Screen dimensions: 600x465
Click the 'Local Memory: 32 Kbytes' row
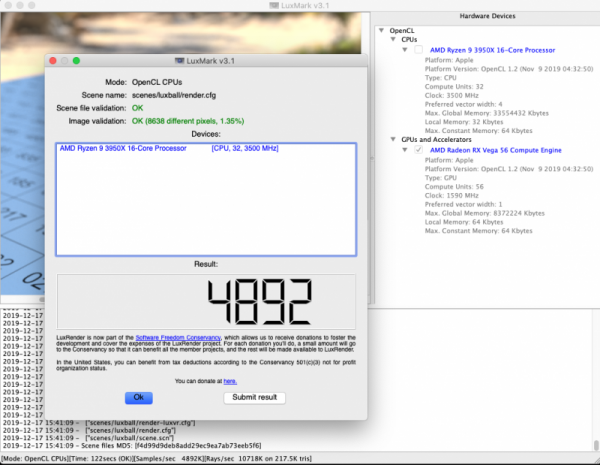464,122
